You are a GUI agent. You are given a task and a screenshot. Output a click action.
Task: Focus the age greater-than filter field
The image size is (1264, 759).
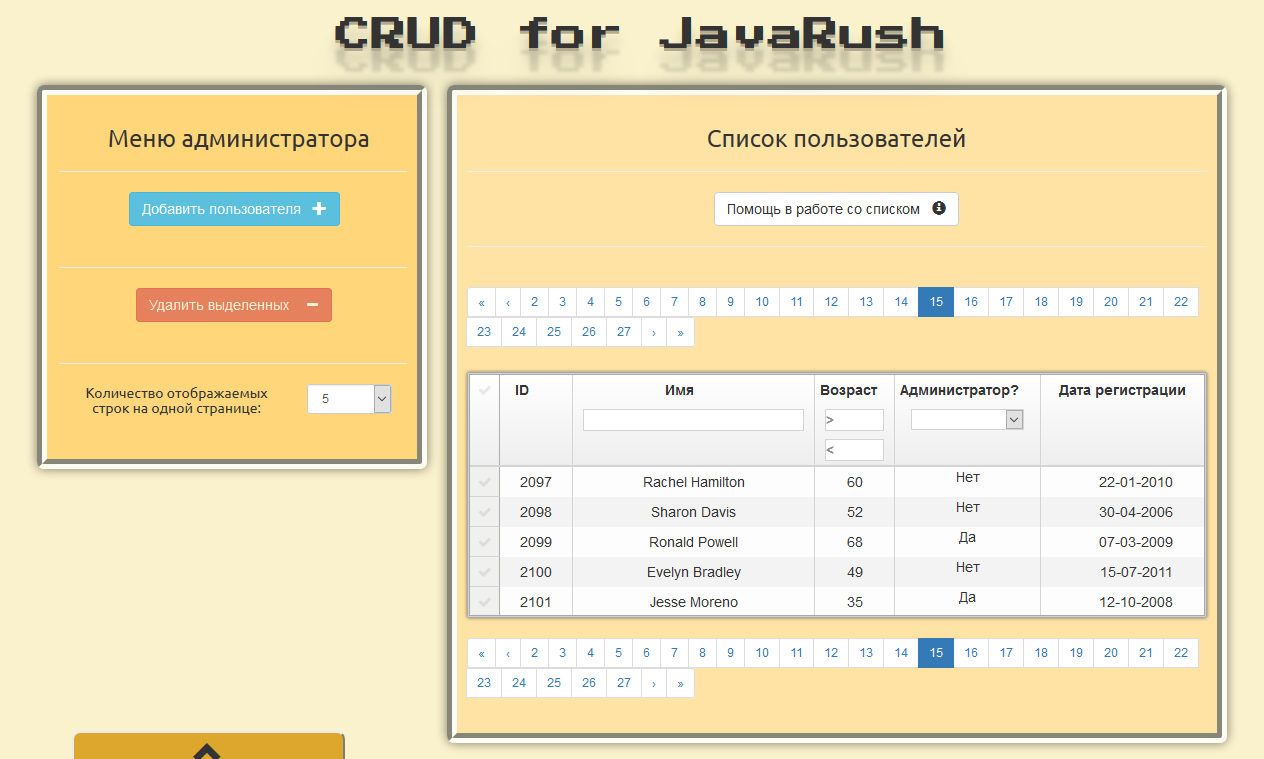[854, 420]
